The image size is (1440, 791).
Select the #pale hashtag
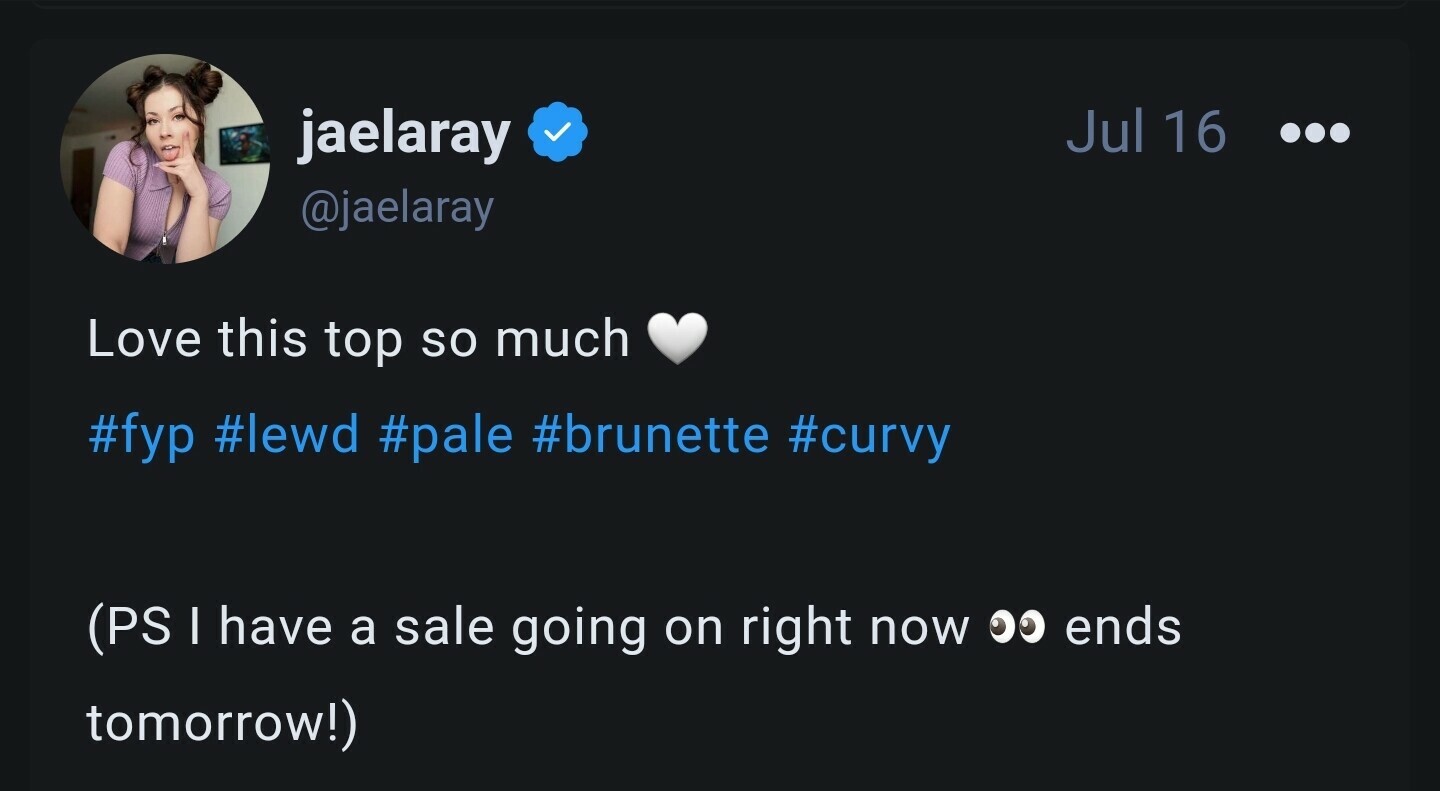446,435
